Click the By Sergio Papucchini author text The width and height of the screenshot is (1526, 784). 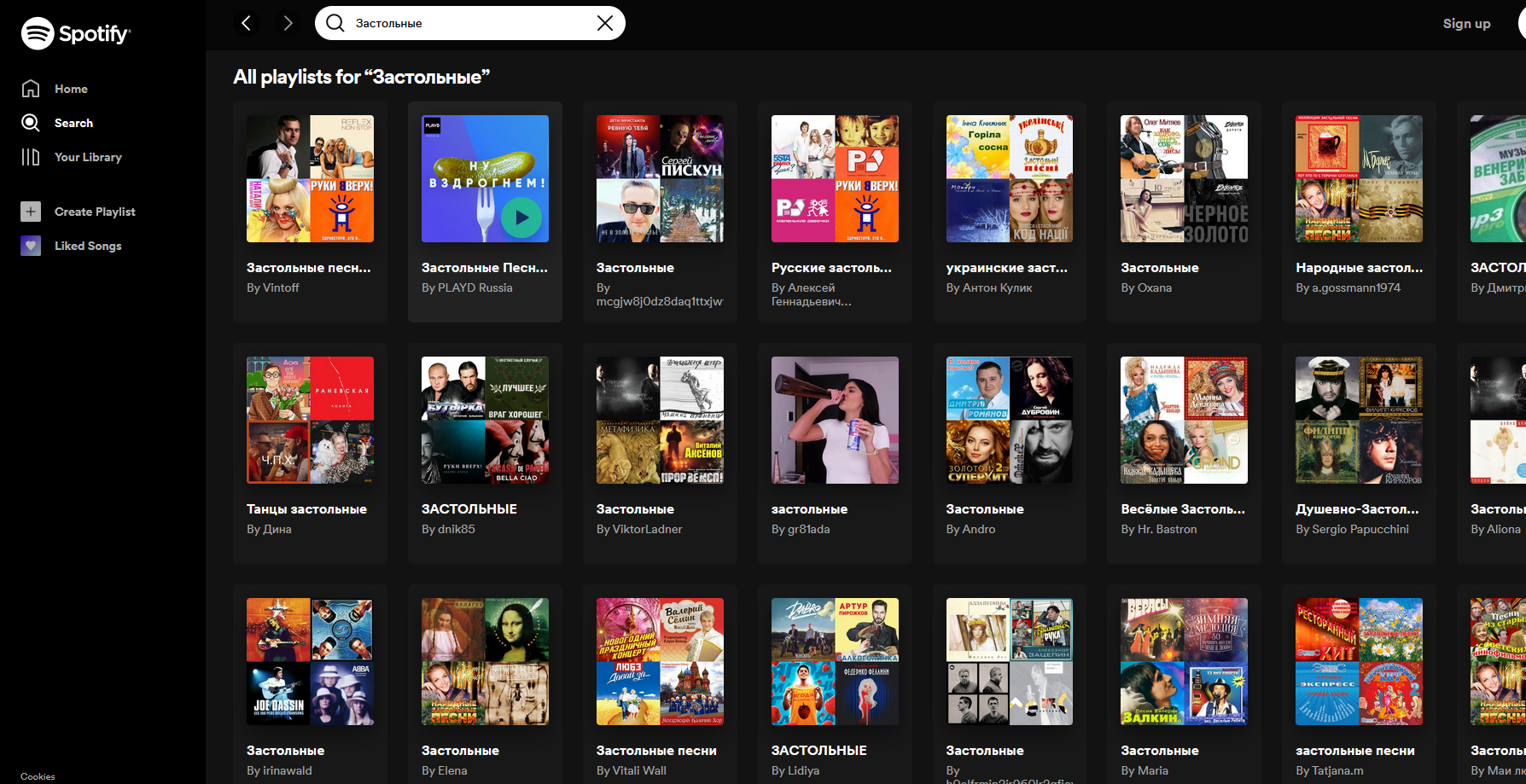[x=1353, y=530]
